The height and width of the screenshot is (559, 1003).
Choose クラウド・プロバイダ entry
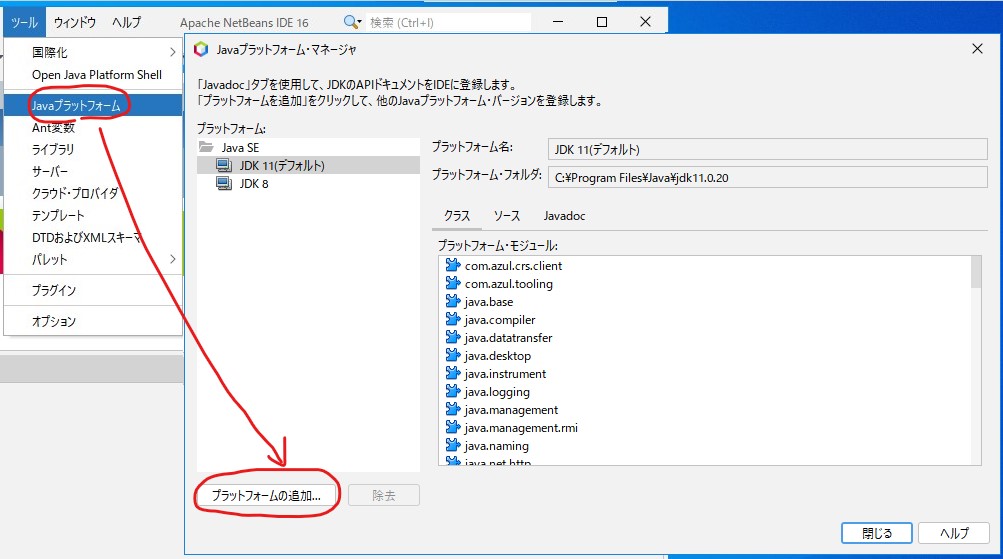(93, 193)
